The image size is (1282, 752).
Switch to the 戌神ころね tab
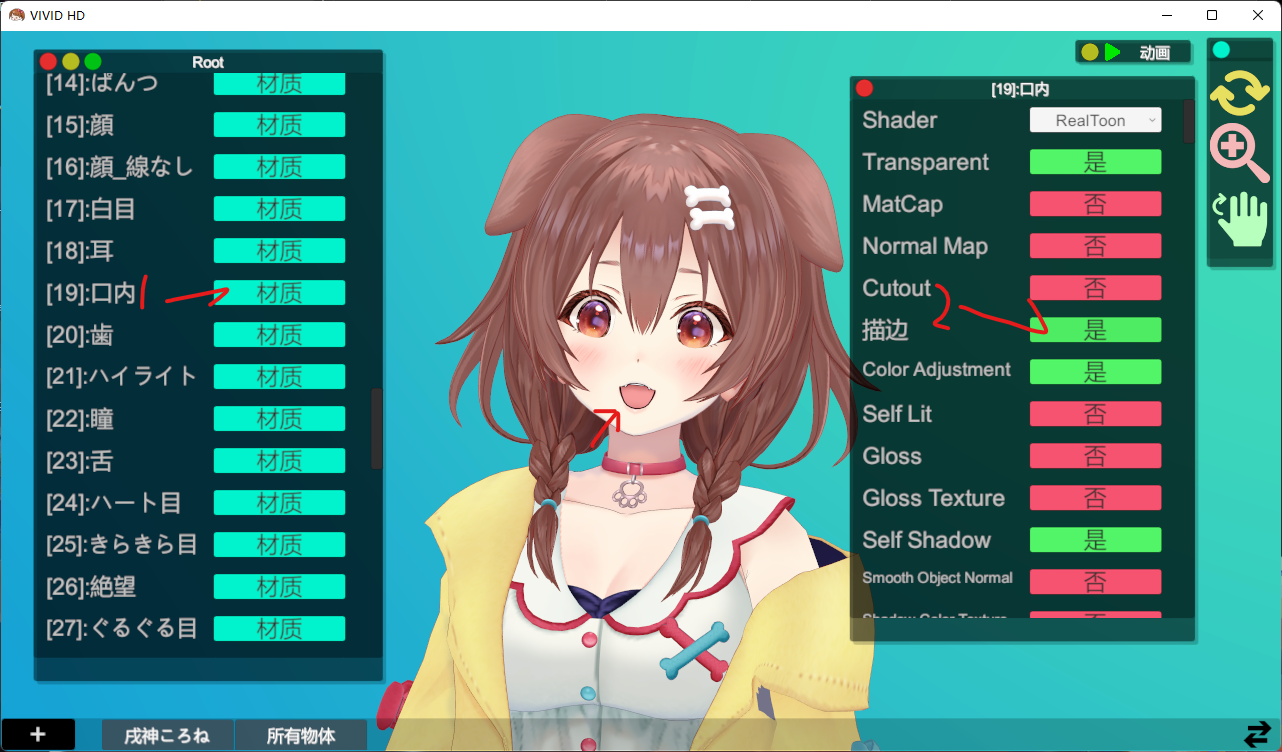tap(167, 735)
